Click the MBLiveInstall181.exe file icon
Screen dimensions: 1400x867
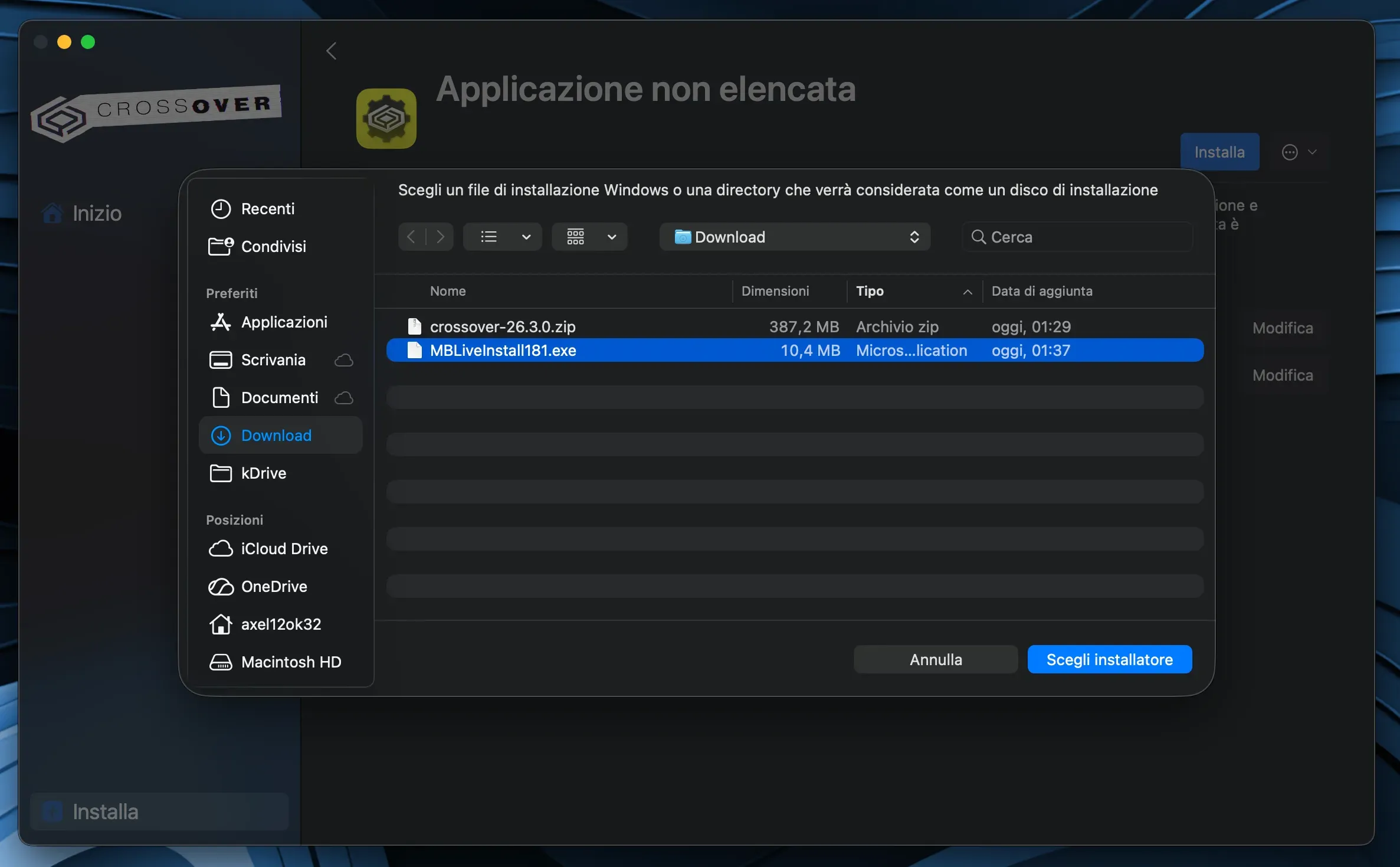pyautogui.click(x=415, y=350)
